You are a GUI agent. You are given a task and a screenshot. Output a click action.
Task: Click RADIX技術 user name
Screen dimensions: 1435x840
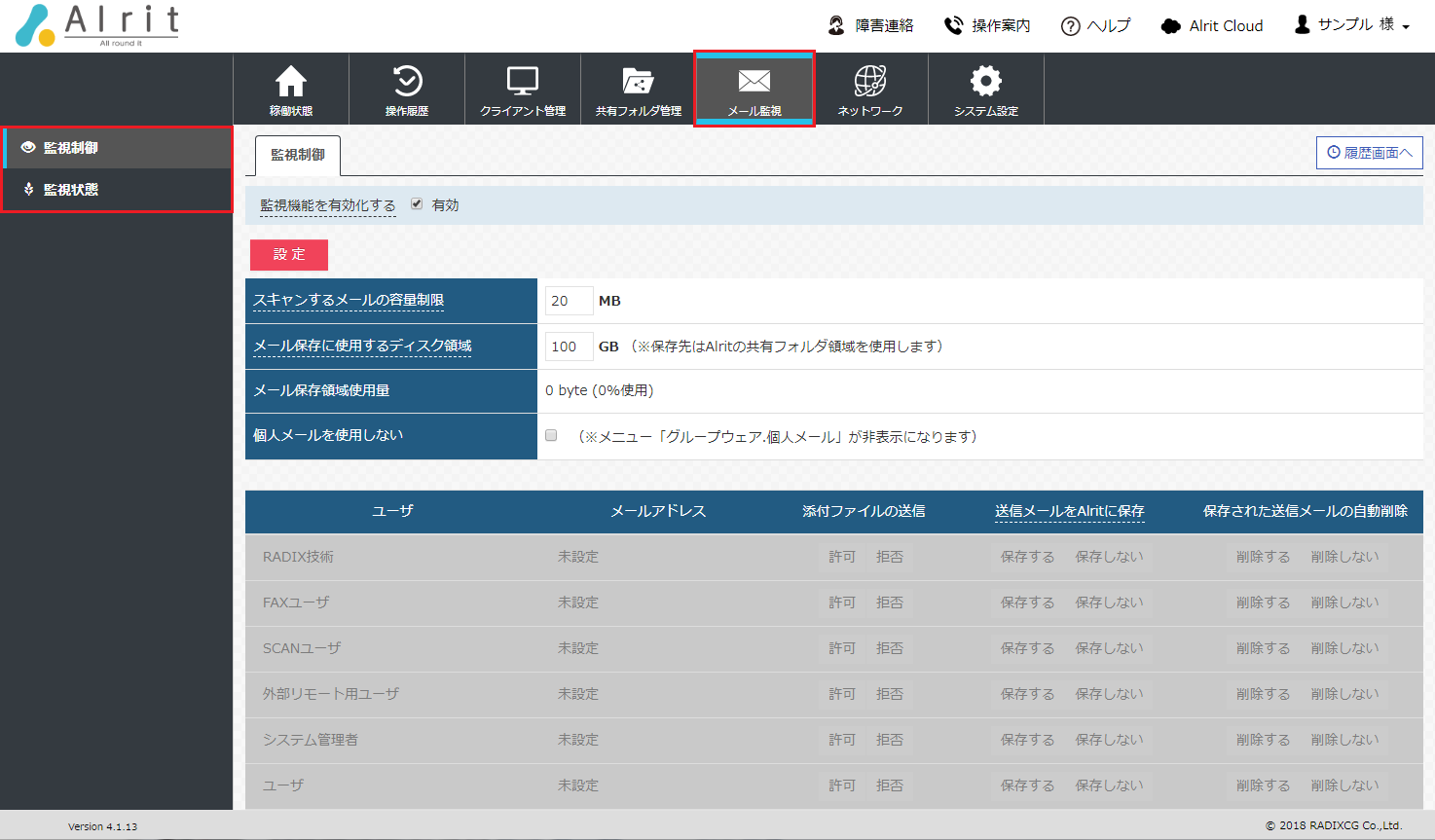[298, 557]
